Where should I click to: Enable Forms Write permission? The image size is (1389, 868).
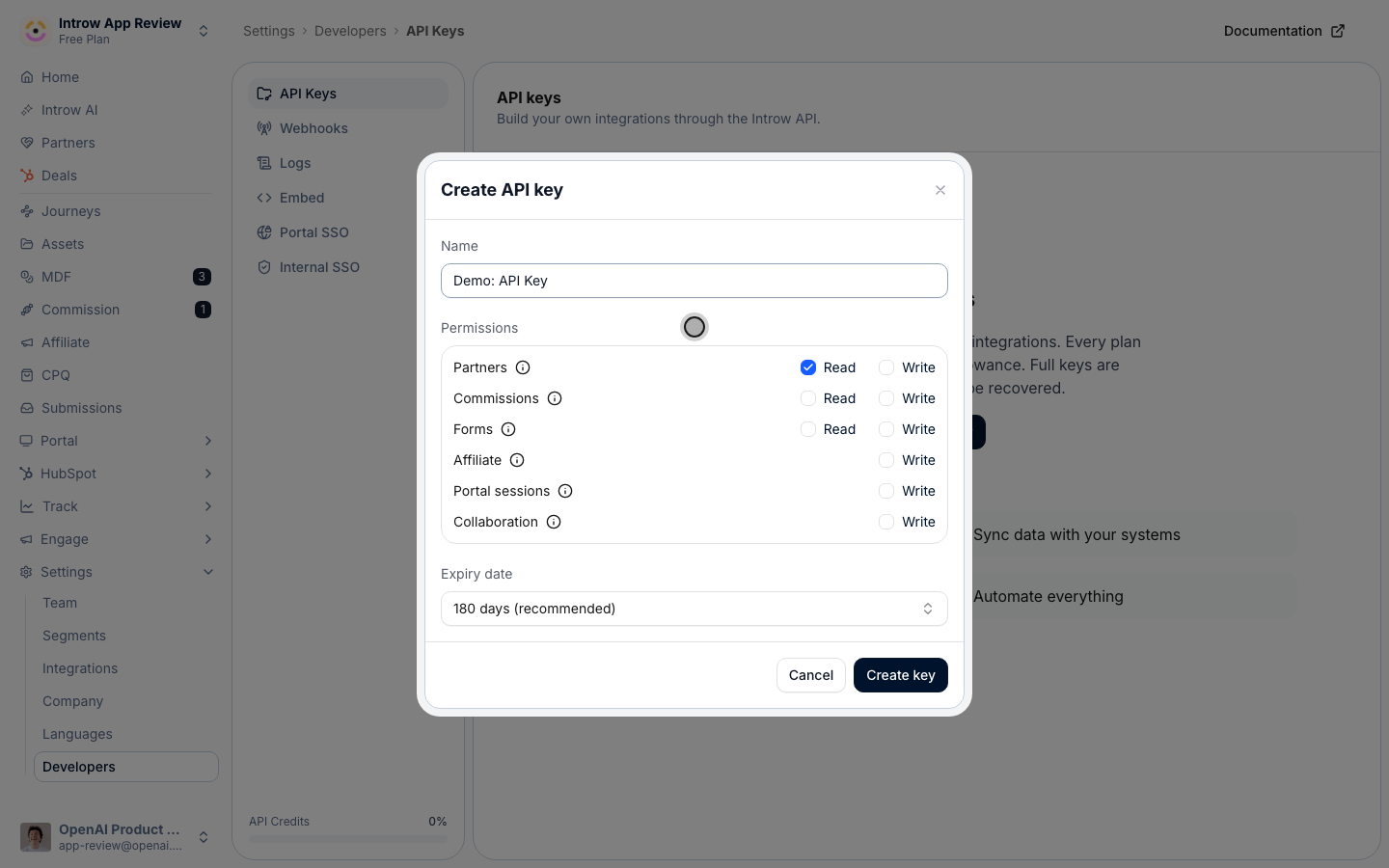[886, 429]
